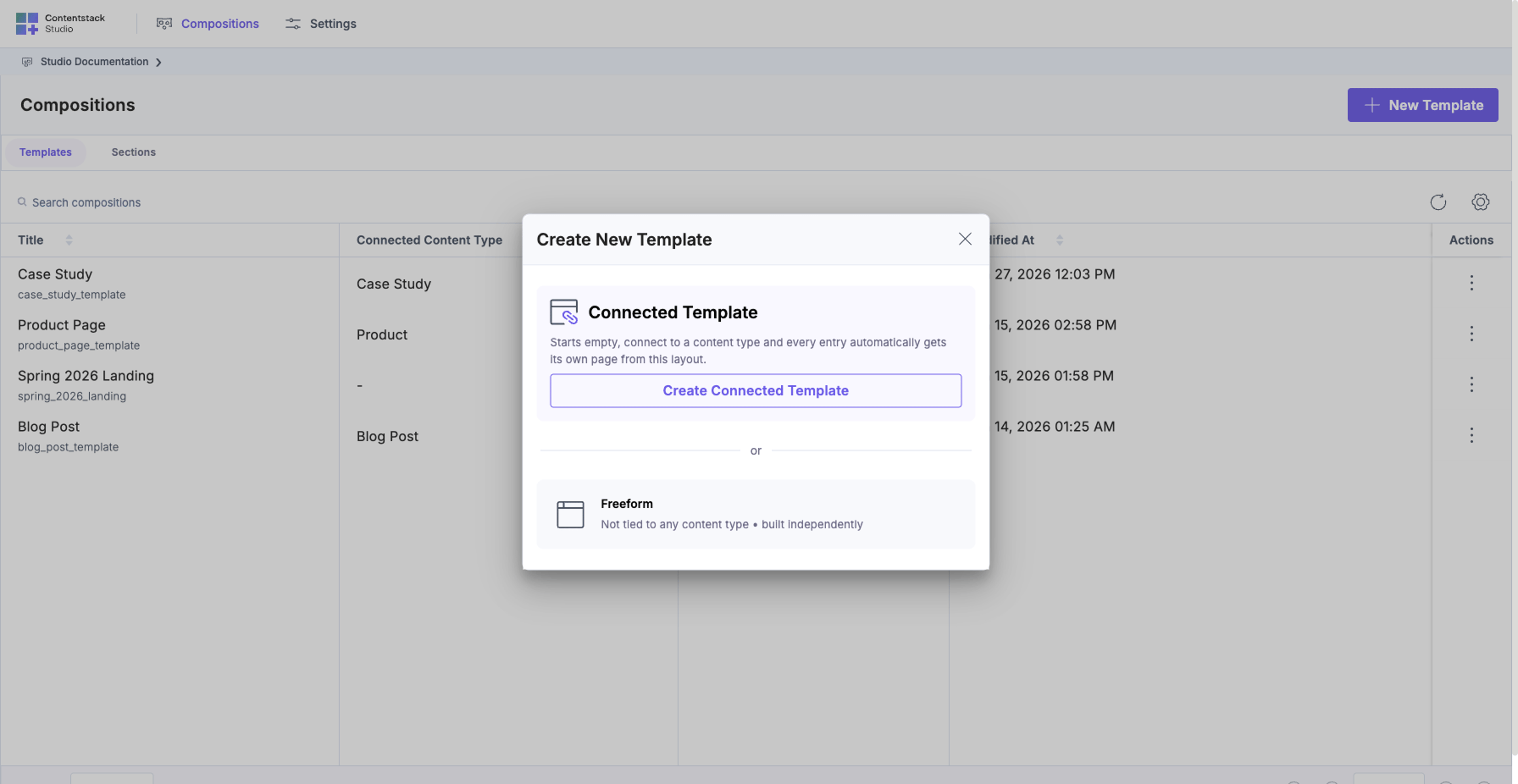Click the Studio Documentation breadcrumb
This screenshot has width=1518, height=784.
(94, 61)
